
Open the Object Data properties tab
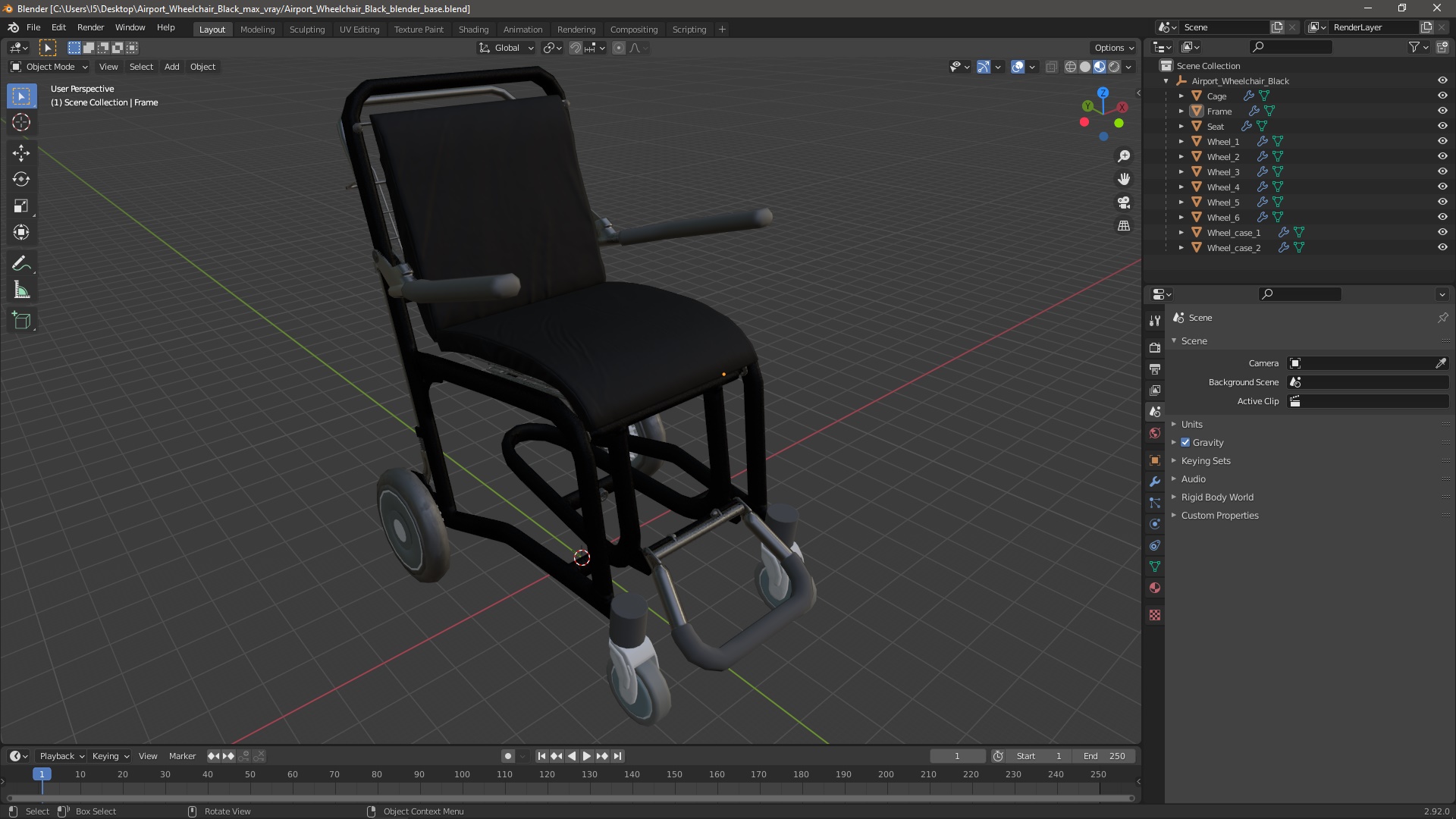point(1155,566)
